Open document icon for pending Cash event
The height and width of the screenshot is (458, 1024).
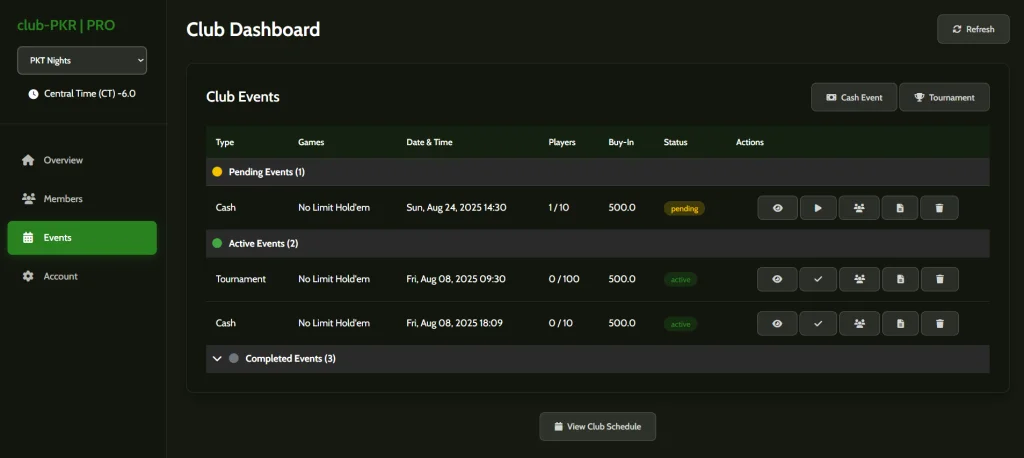click(900, 208)
